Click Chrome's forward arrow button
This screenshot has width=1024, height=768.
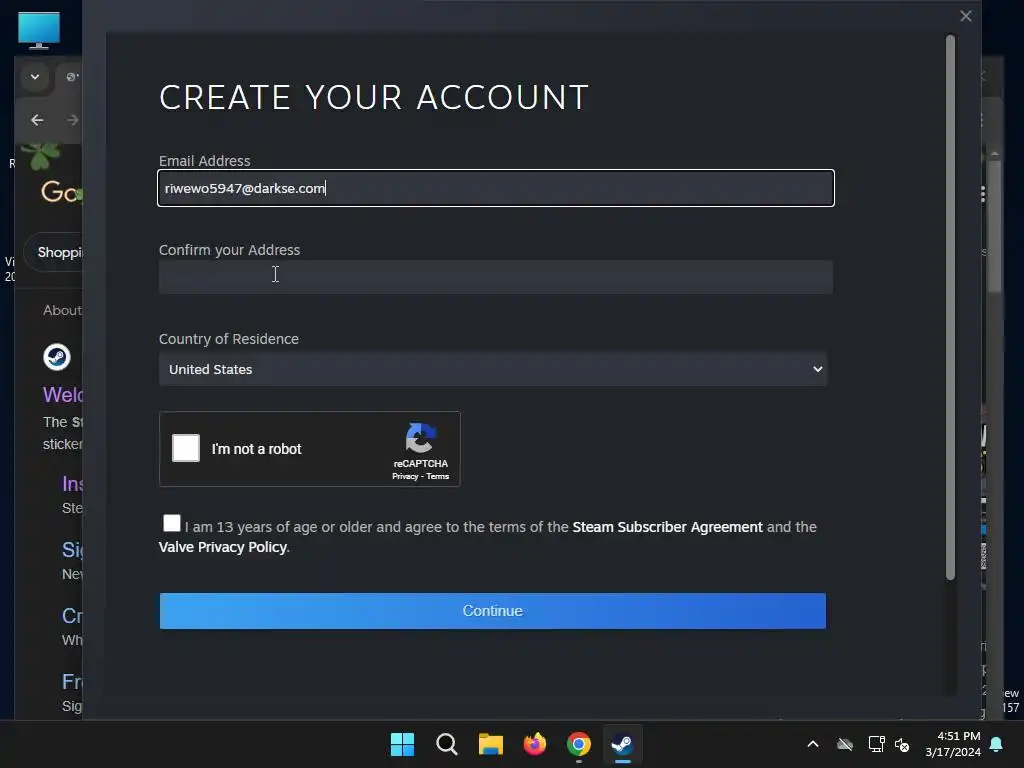72,120
